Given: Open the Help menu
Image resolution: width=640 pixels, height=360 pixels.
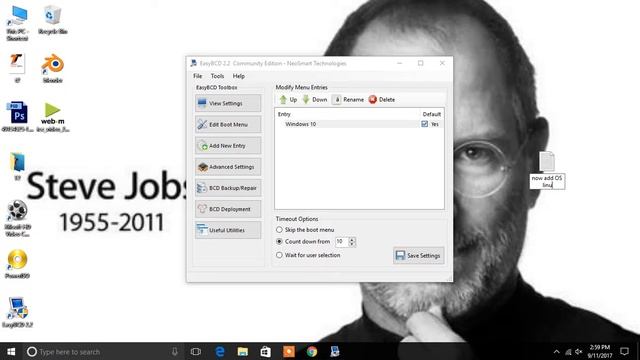Looking at the screenshot, I should 238,76.
